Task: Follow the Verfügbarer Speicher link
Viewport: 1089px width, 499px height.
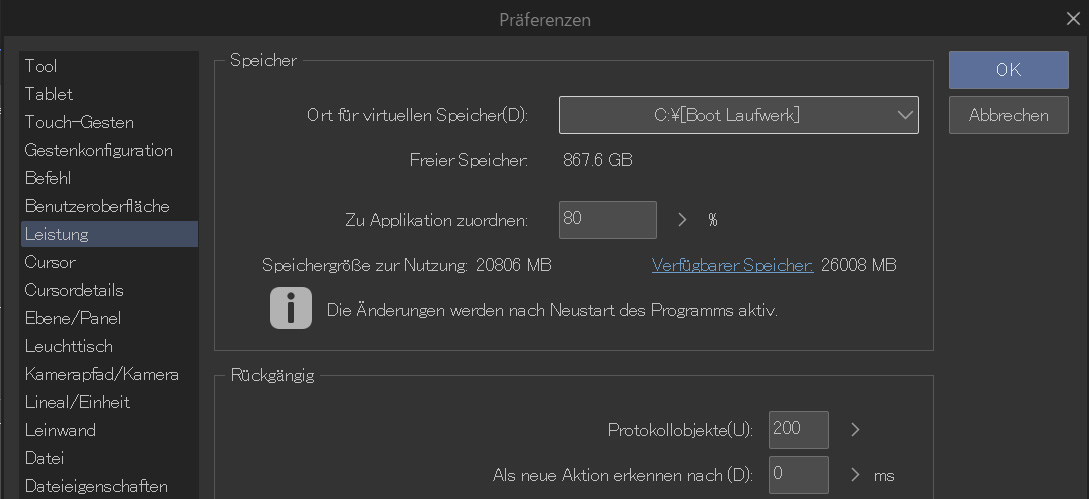Action: click(732, 265)
